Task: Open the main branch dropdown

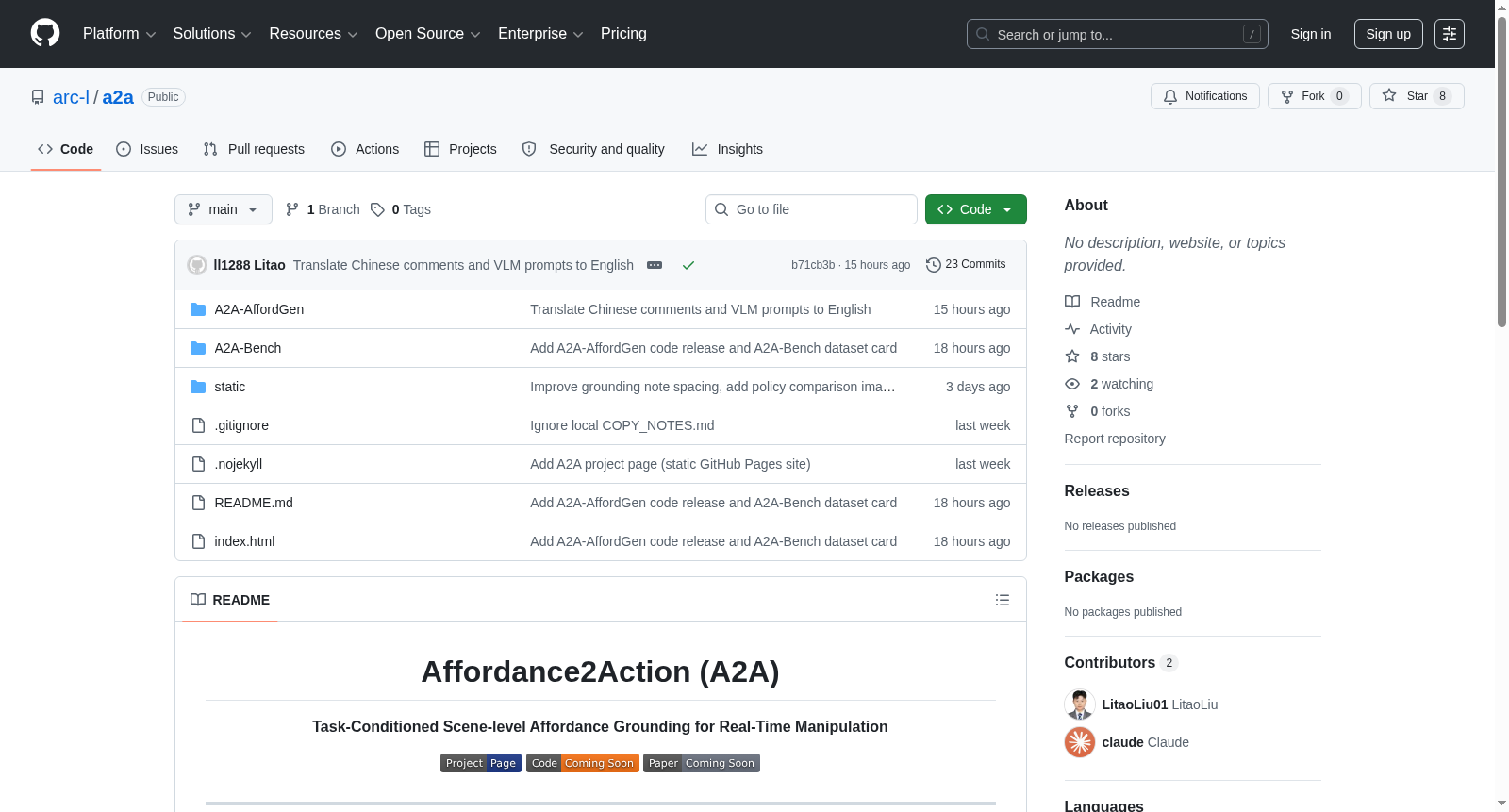Action: [x=224, y=209]
